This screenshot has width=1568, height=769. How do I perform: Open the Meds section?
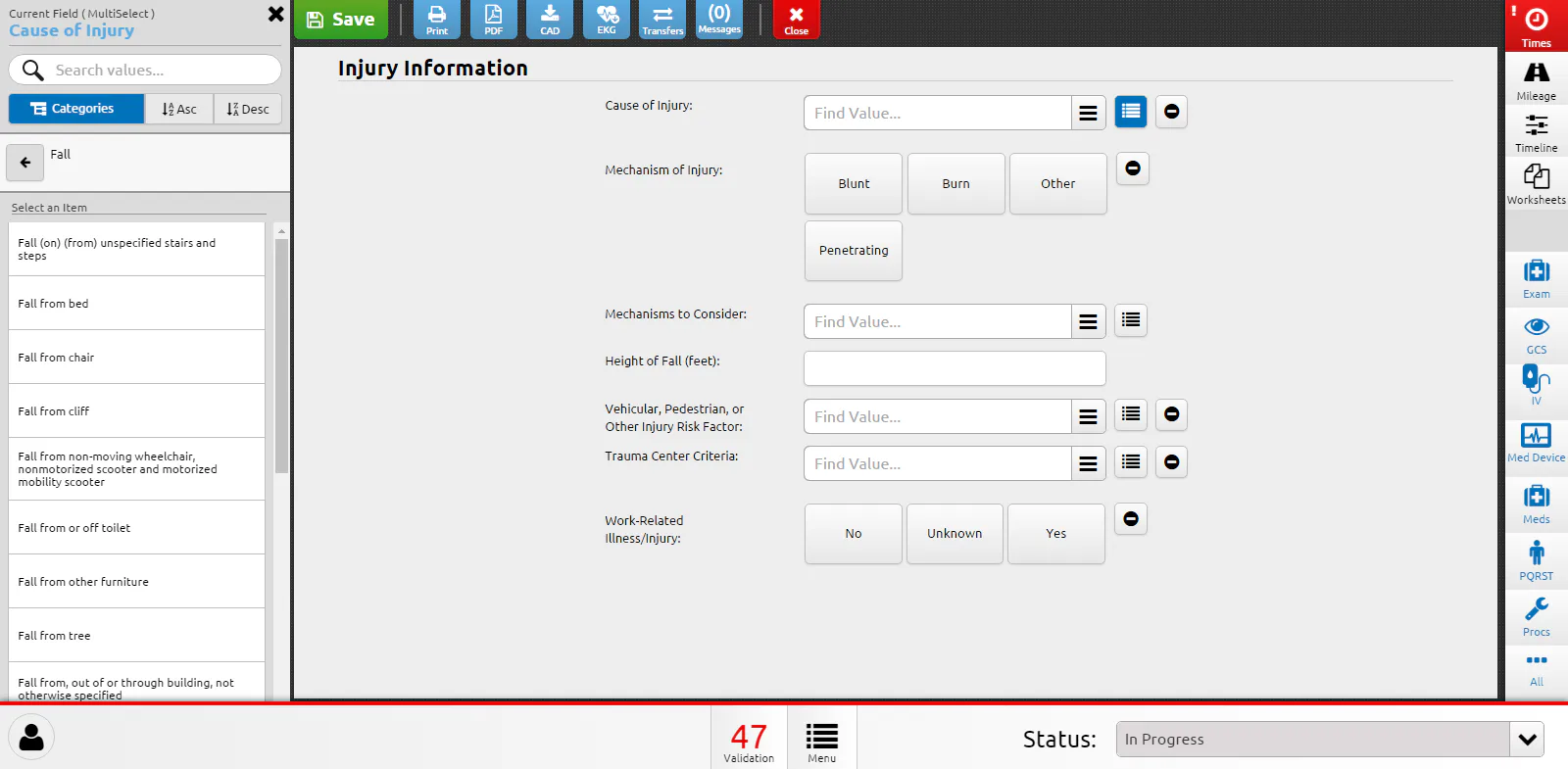[1537, 505]
